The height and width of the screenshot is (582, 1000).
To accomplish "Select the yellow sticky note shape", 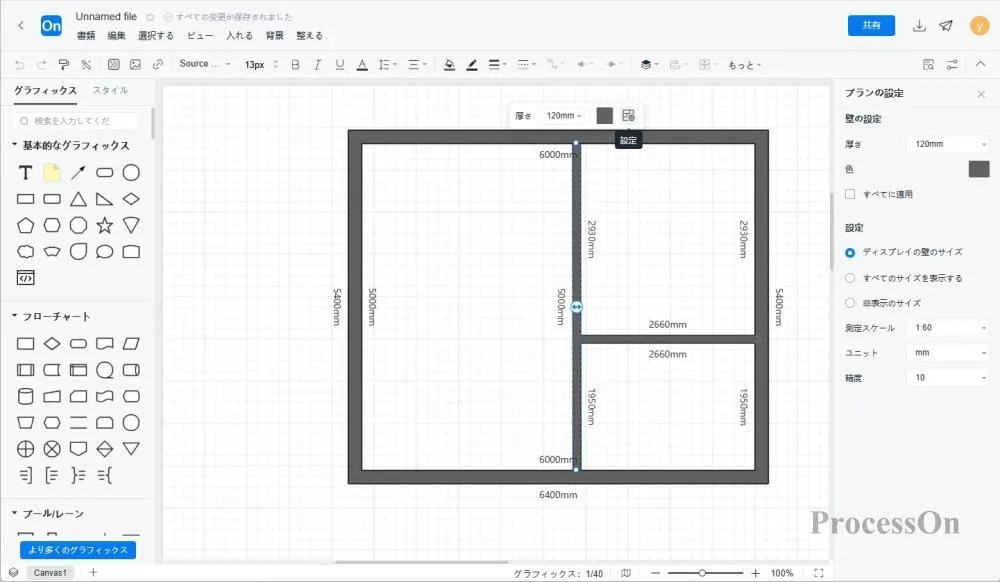I will click(x=52, y=173).
